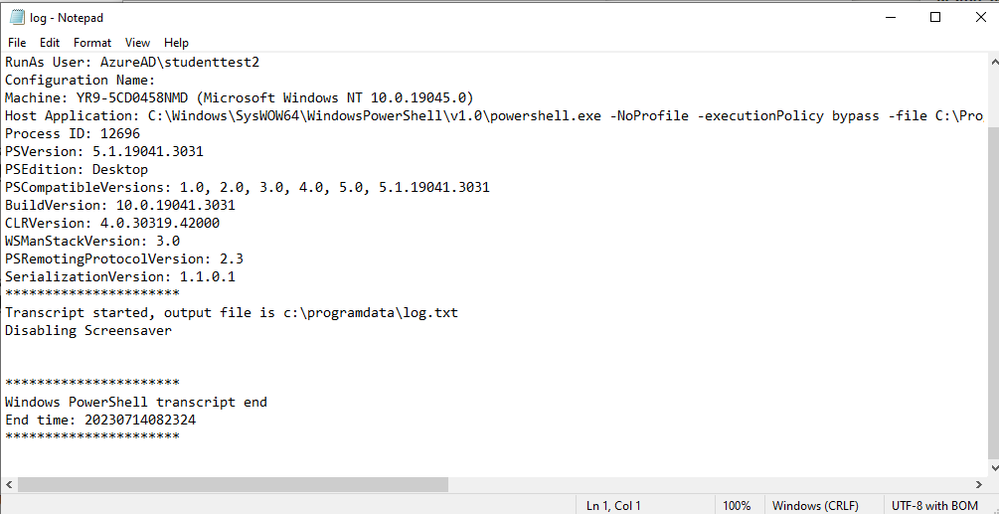Screen dimensions: 999x514
Task: Click the 100% zoom status indicator
Action: (737, 506)
